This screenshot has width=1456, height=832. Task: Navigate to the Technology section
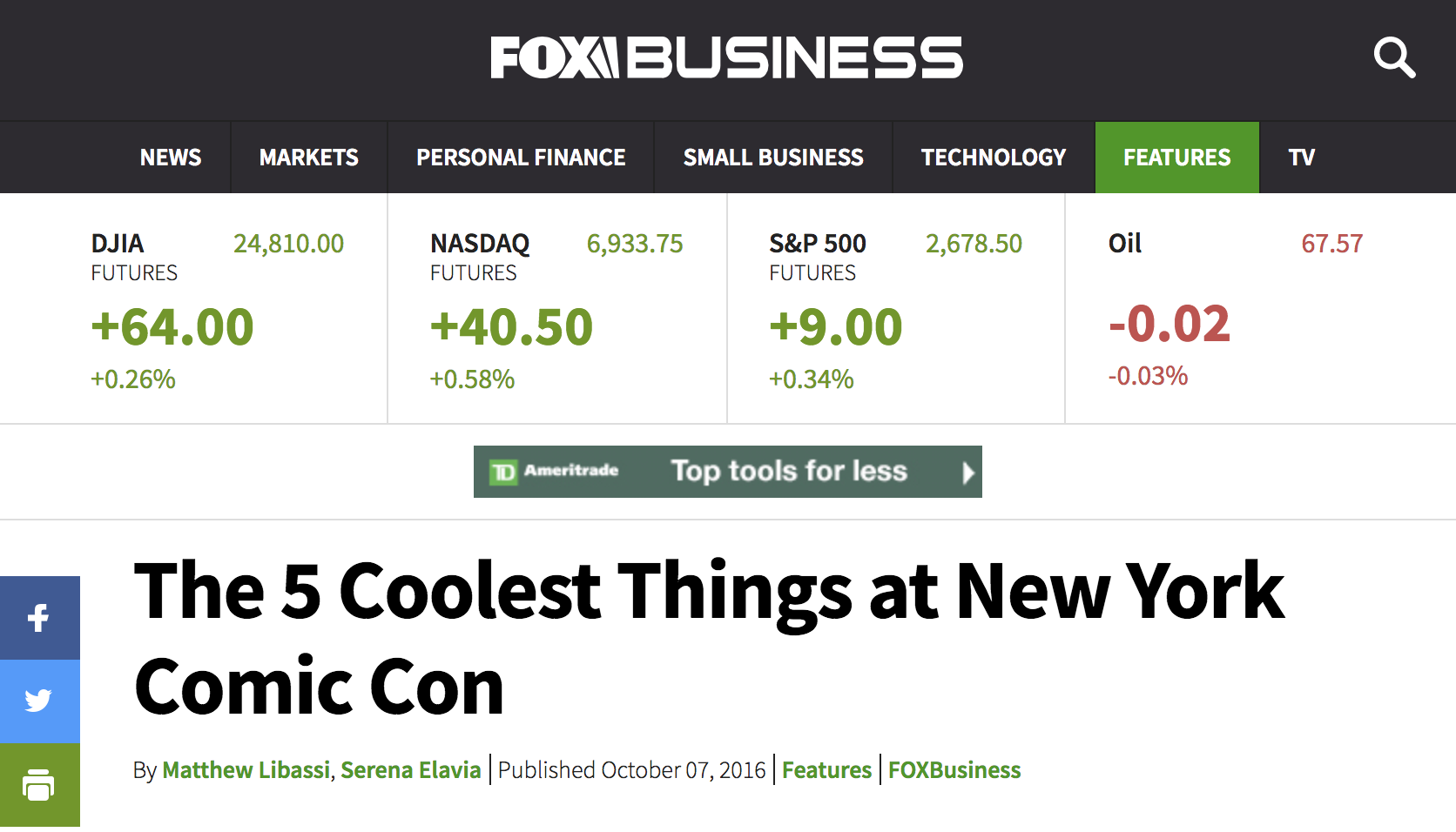pos(994,158)
